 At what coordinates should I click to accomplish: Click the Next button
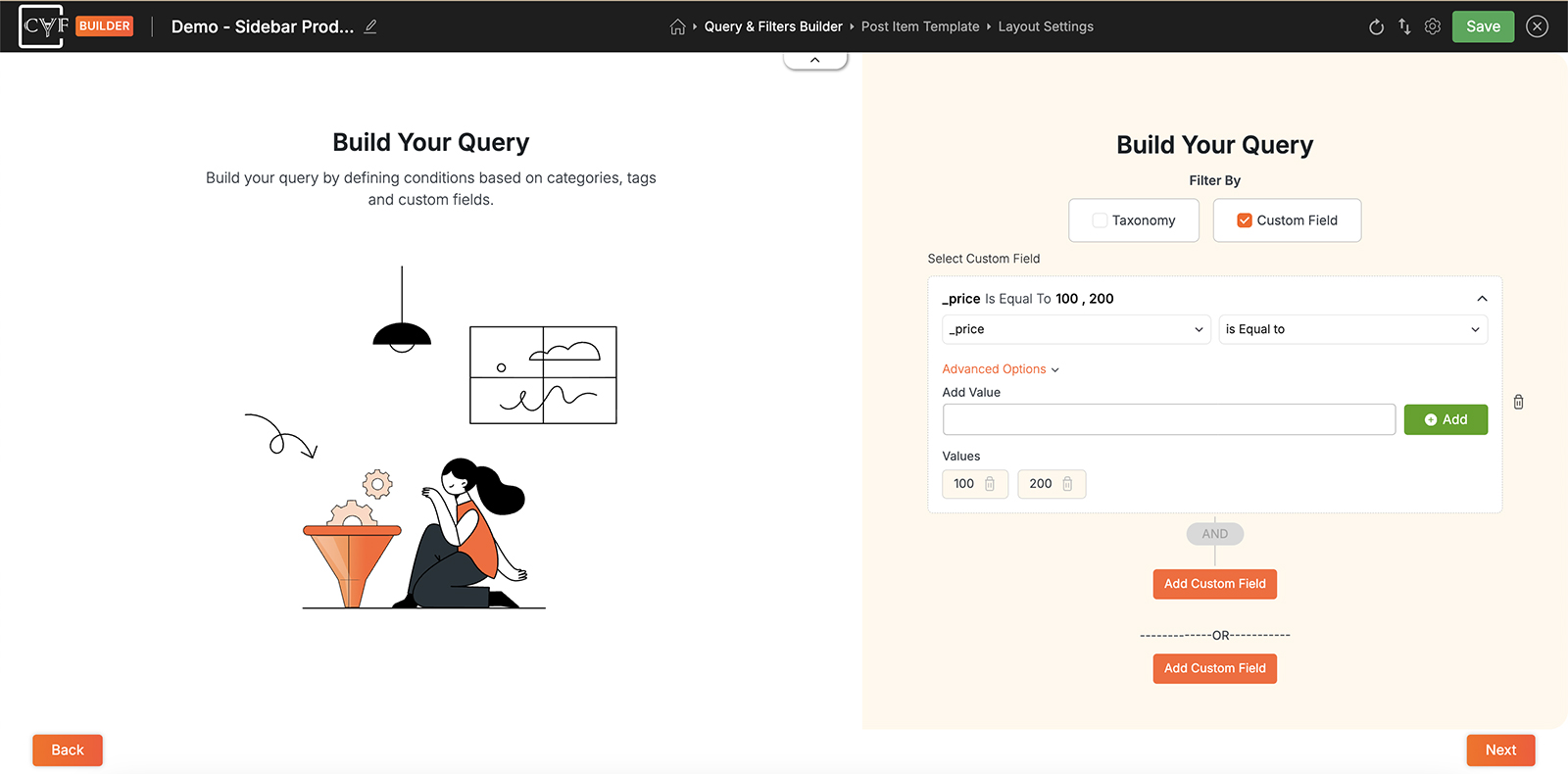(x=1500, y=750)
